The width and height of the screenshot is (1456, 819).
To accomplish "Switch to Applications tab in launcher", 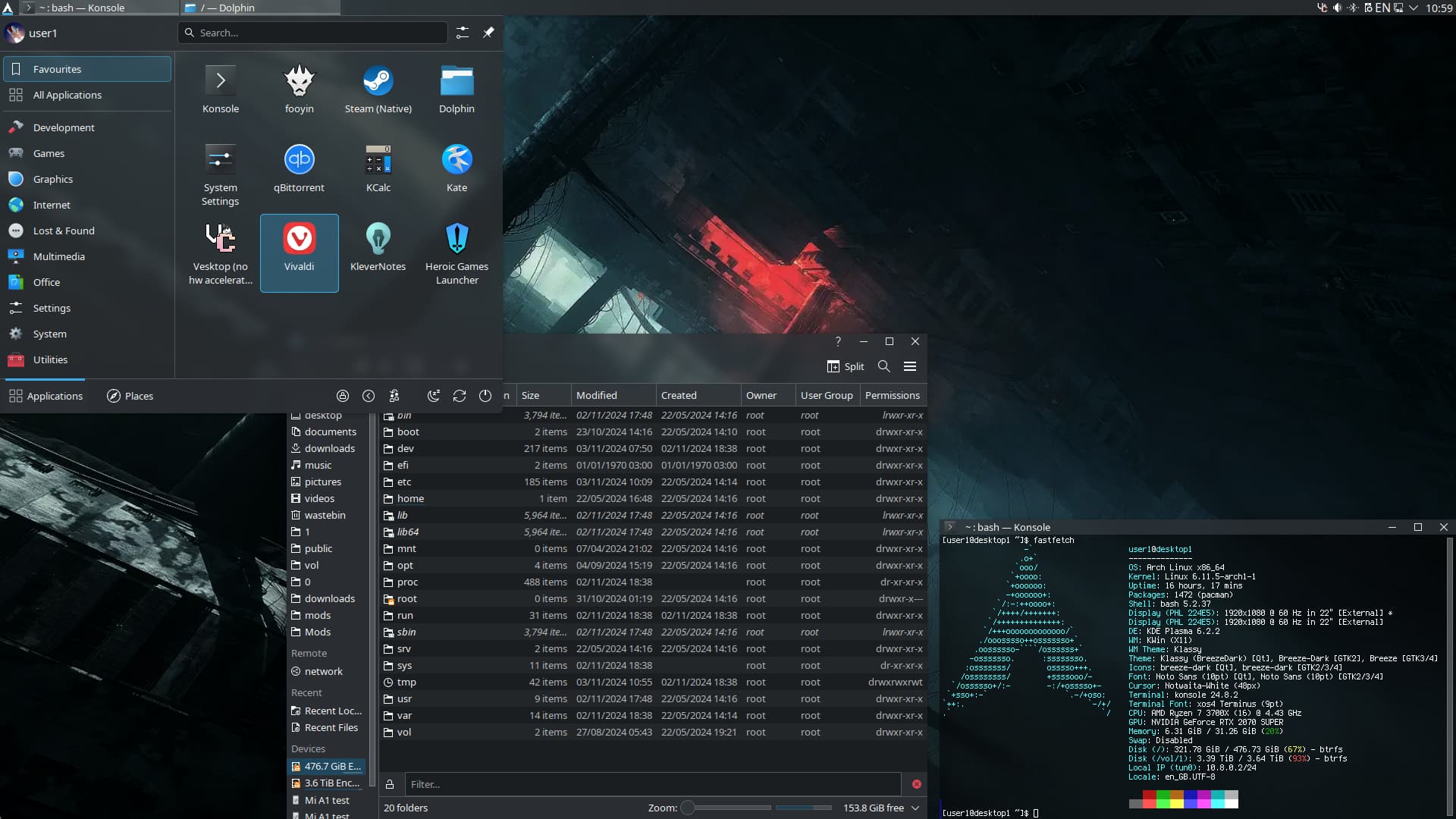I will point(45,396).
